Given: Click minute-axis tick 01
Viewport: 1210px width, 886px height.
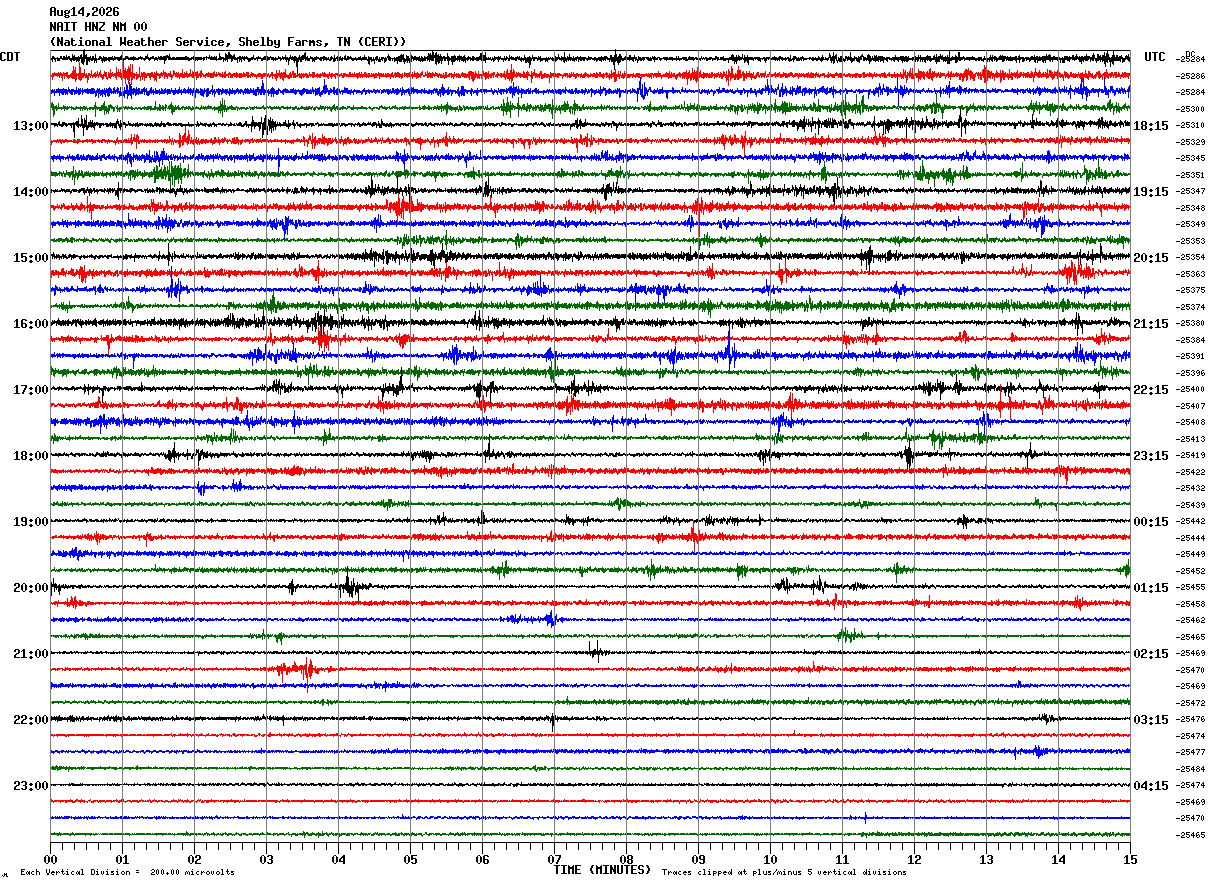Looking at the screenshot, I should (x=122, y=859).
